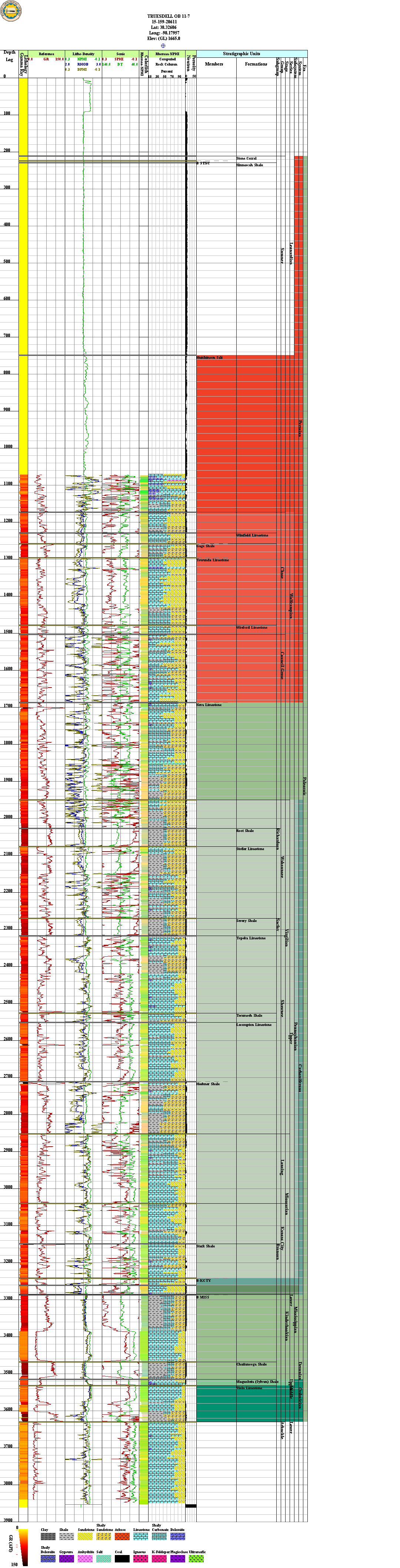This screenshot has height=1568, width=400.
Task: Click the Stotler Limestone label
Action: [250, 849]
